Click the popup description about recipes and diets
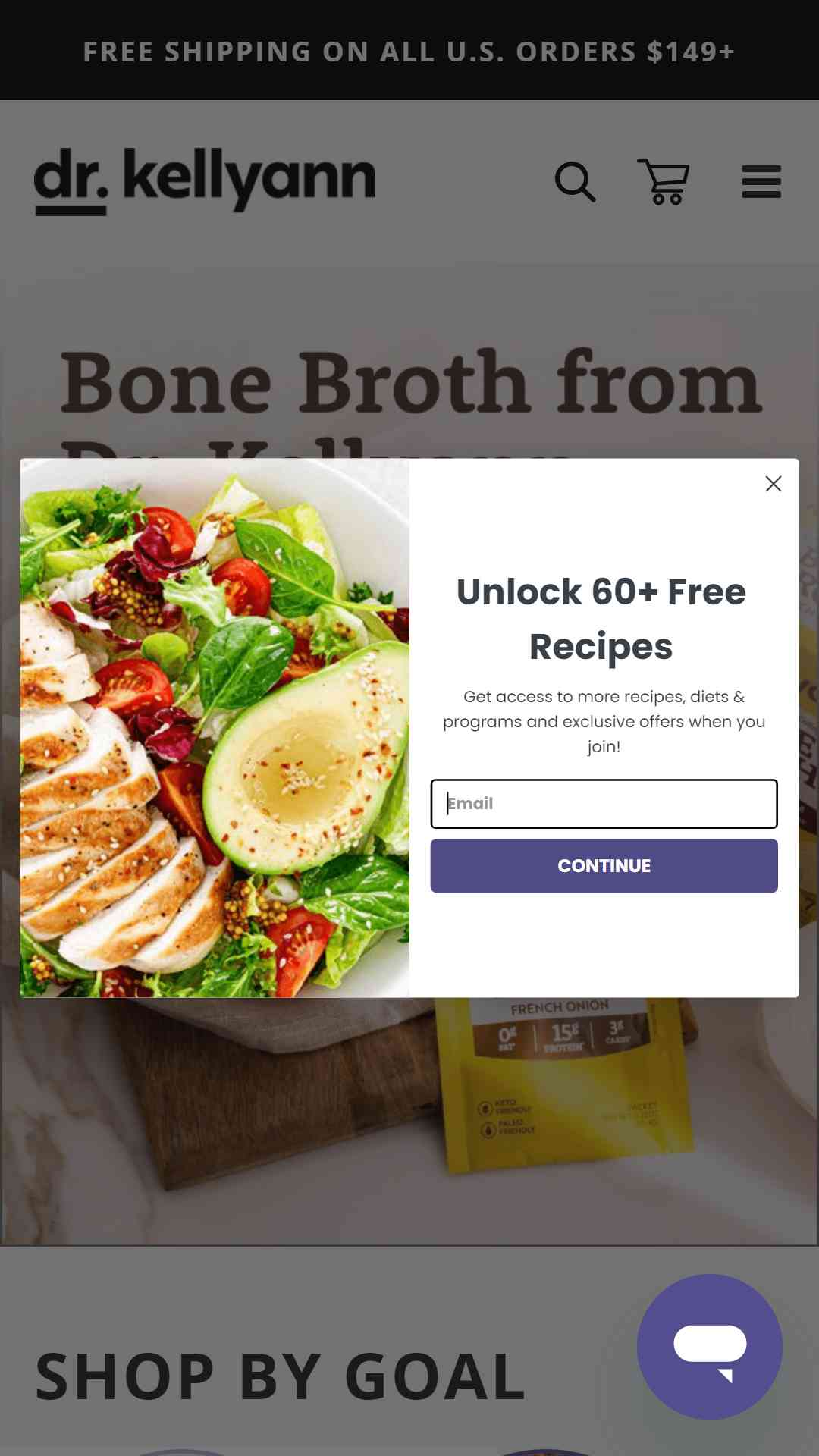Screen dimensions: 819x1456 click(604, 721)
